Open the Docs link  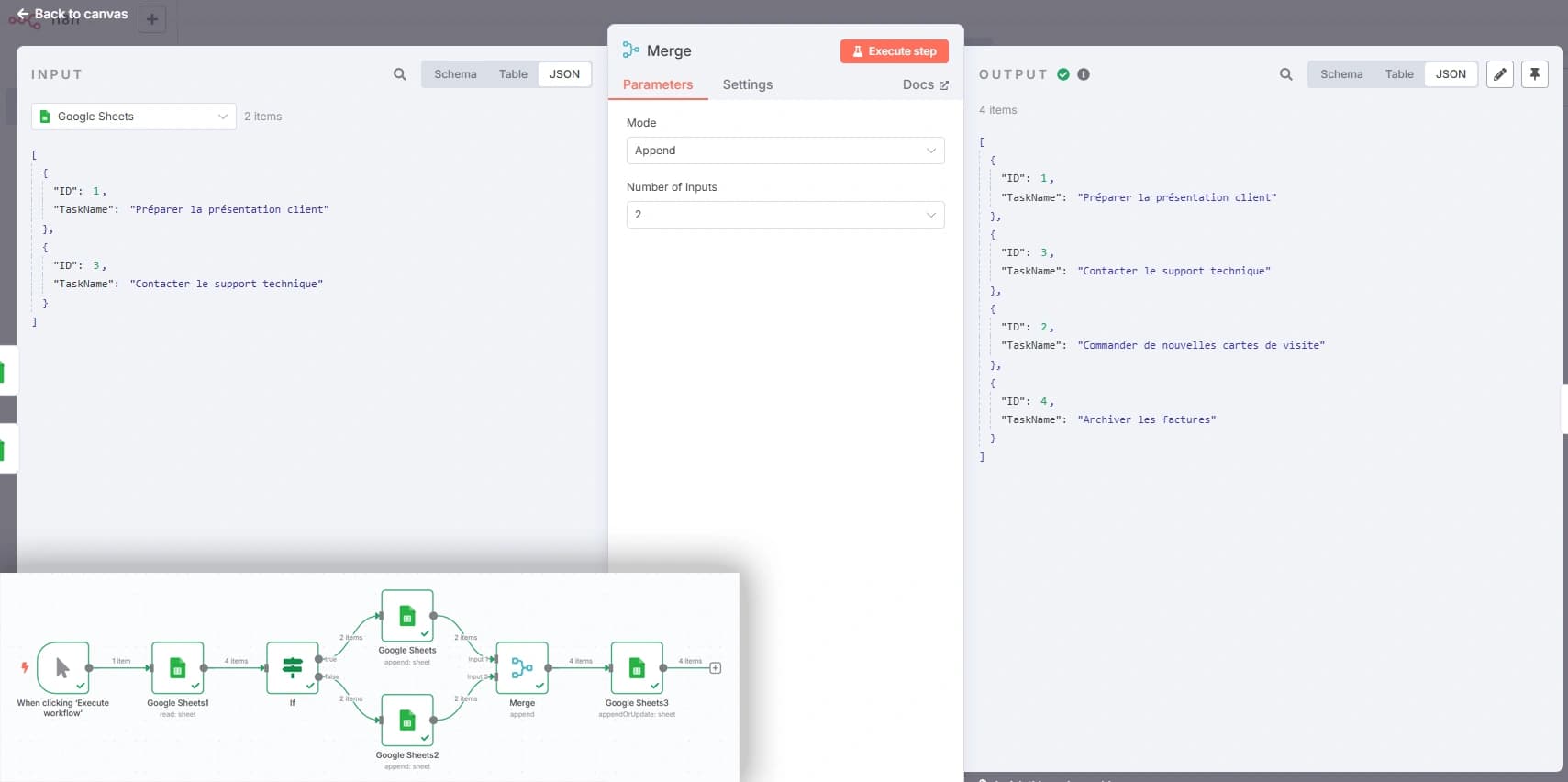(925, 84)
